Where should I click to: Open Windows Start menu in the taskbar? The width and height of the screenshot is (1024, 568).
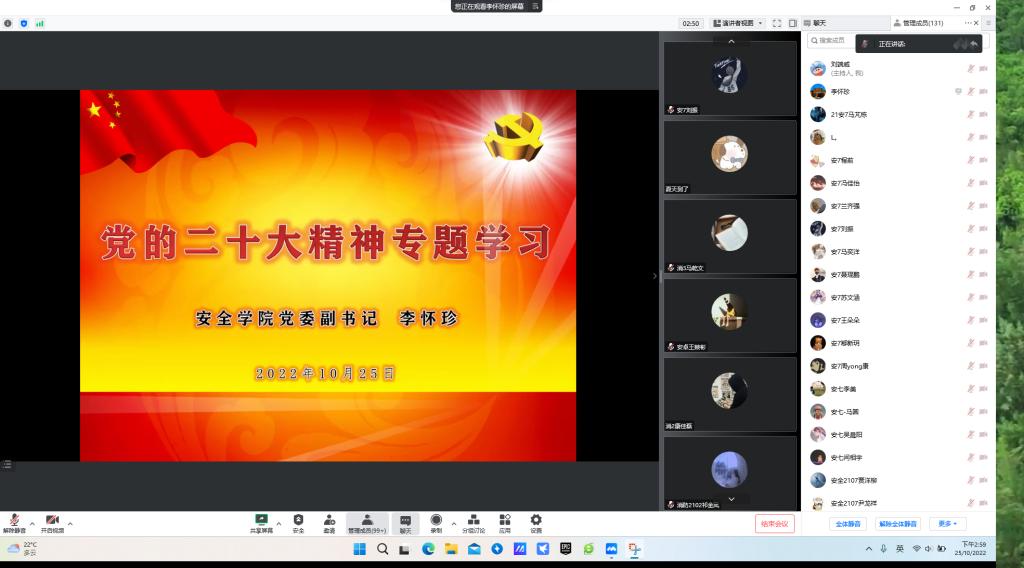tap(359, 549)
